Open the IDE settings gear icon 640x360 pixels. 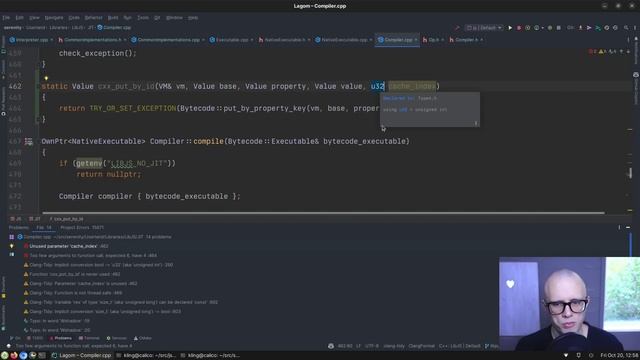click(x=635, y=28)
